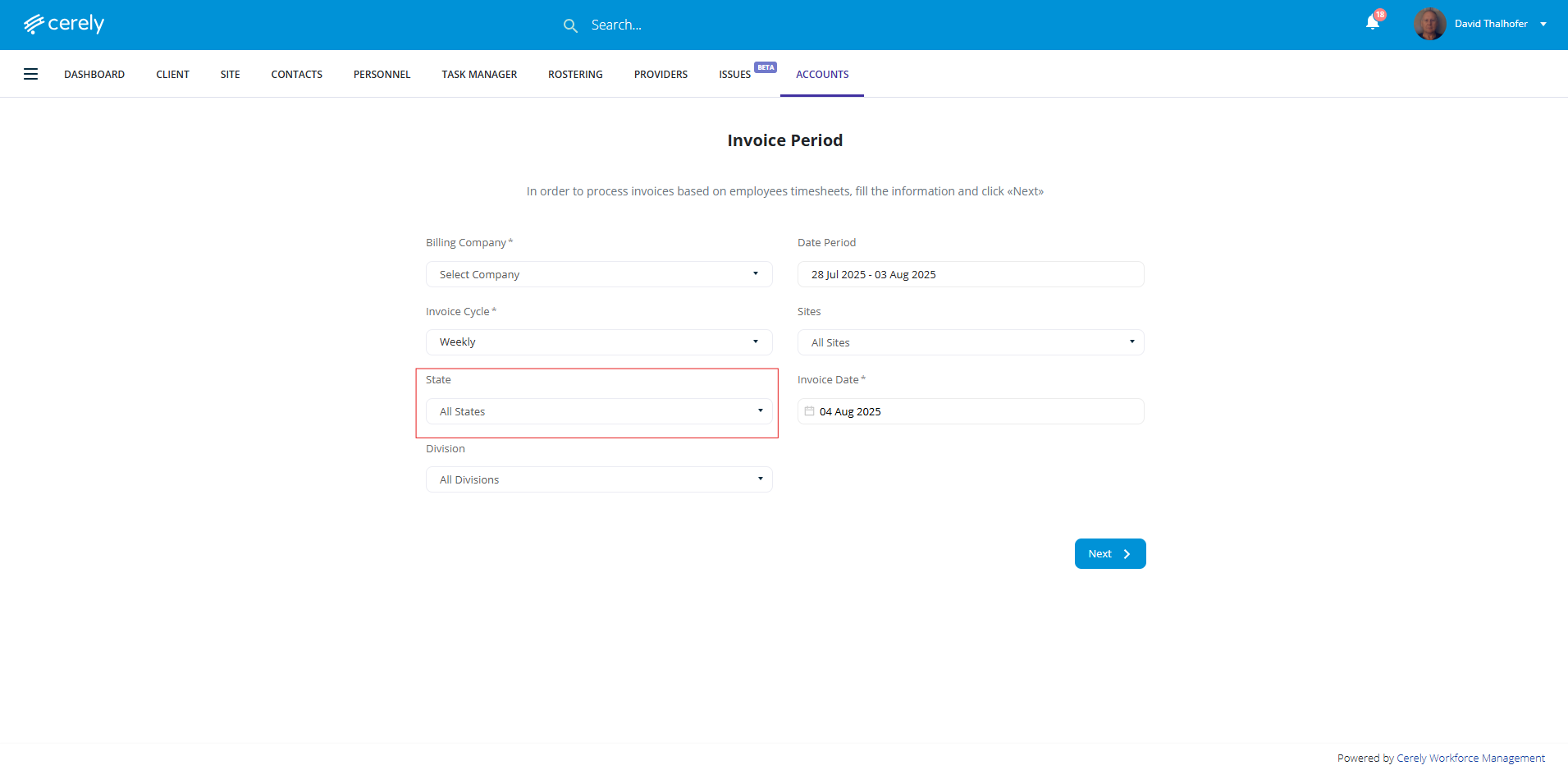Click the Next button
Viewport: 1568px width, 770px height.
pos(1109,554)
